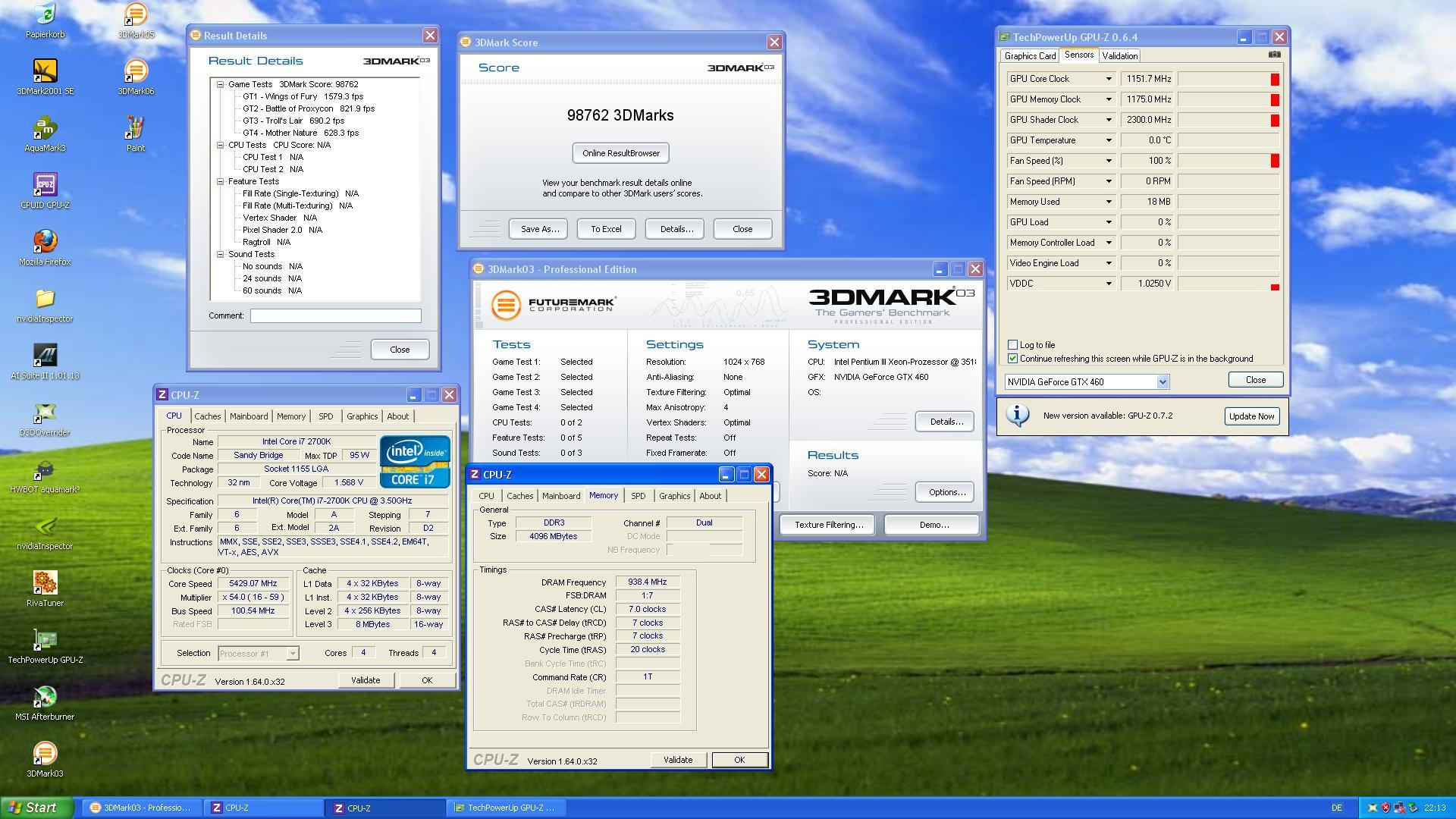Screen dimensions: 1456x819
Task: Collapse the Sound Tests tree node
Action: click(220, 254)
